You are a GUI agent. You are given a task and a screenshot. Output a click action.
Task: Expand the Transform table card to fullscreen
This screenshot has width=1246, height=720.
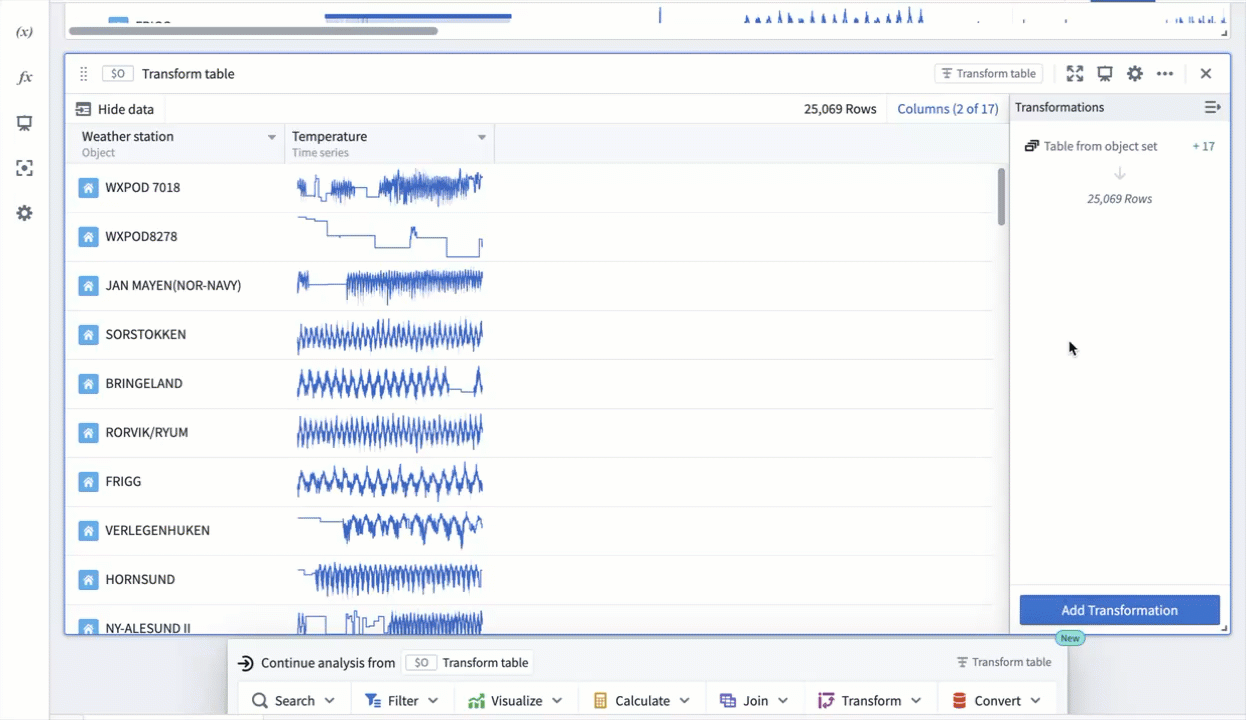[x=1075, y=74]
